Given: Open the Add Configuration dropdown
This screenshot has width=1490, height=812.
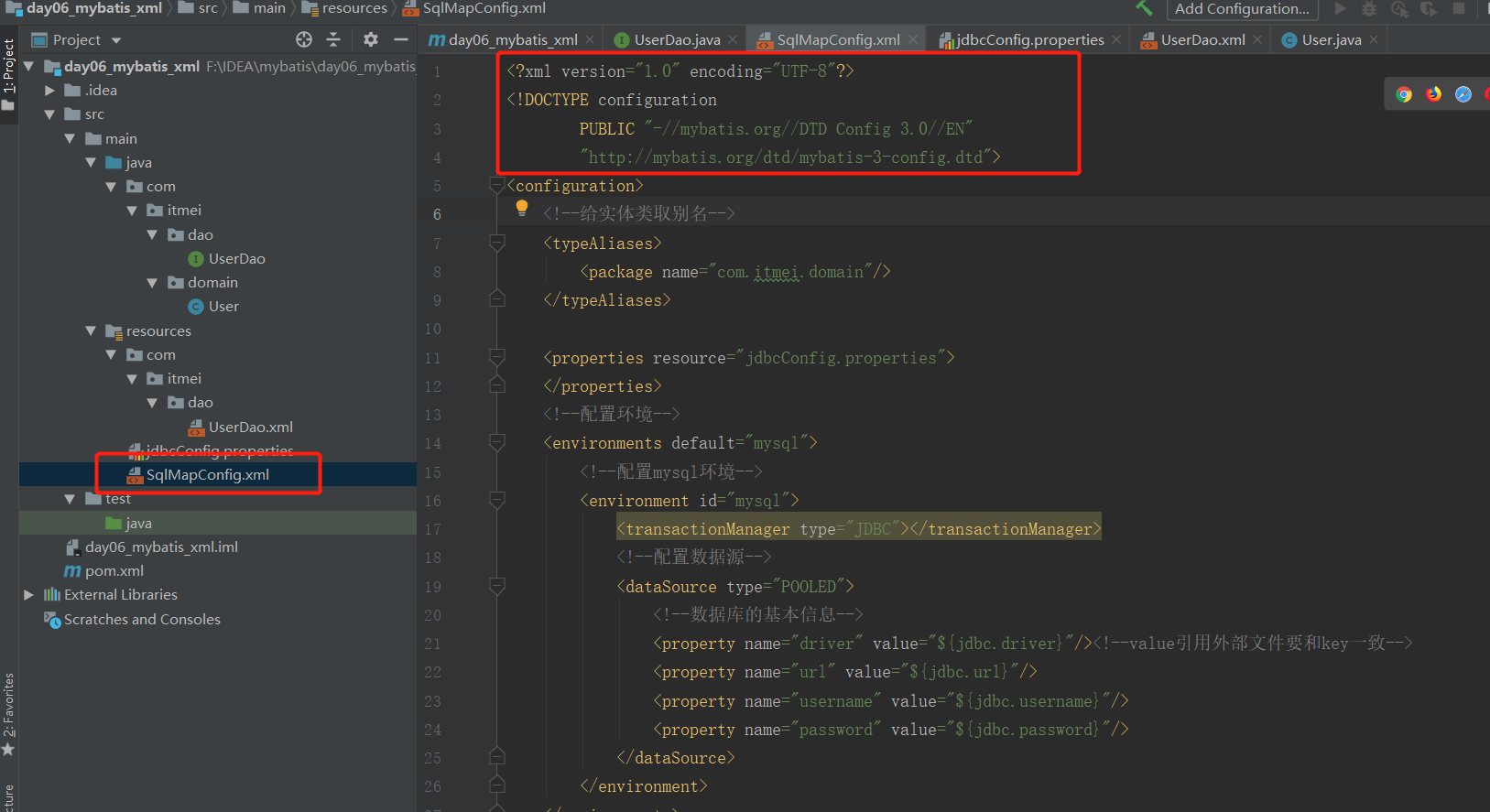Looking at the screenshot, I should coord(1242,9).
